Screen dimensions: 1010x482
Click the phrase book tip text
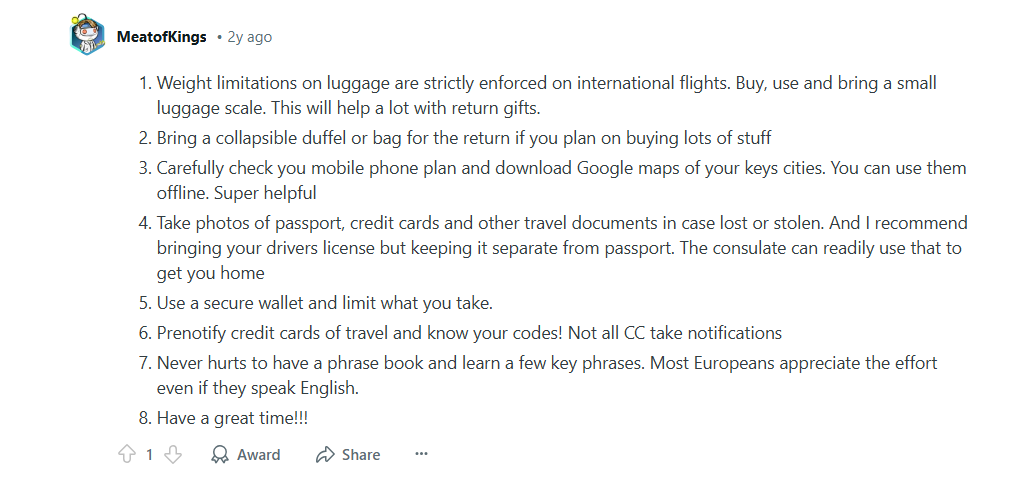click(x=546, y=363)
